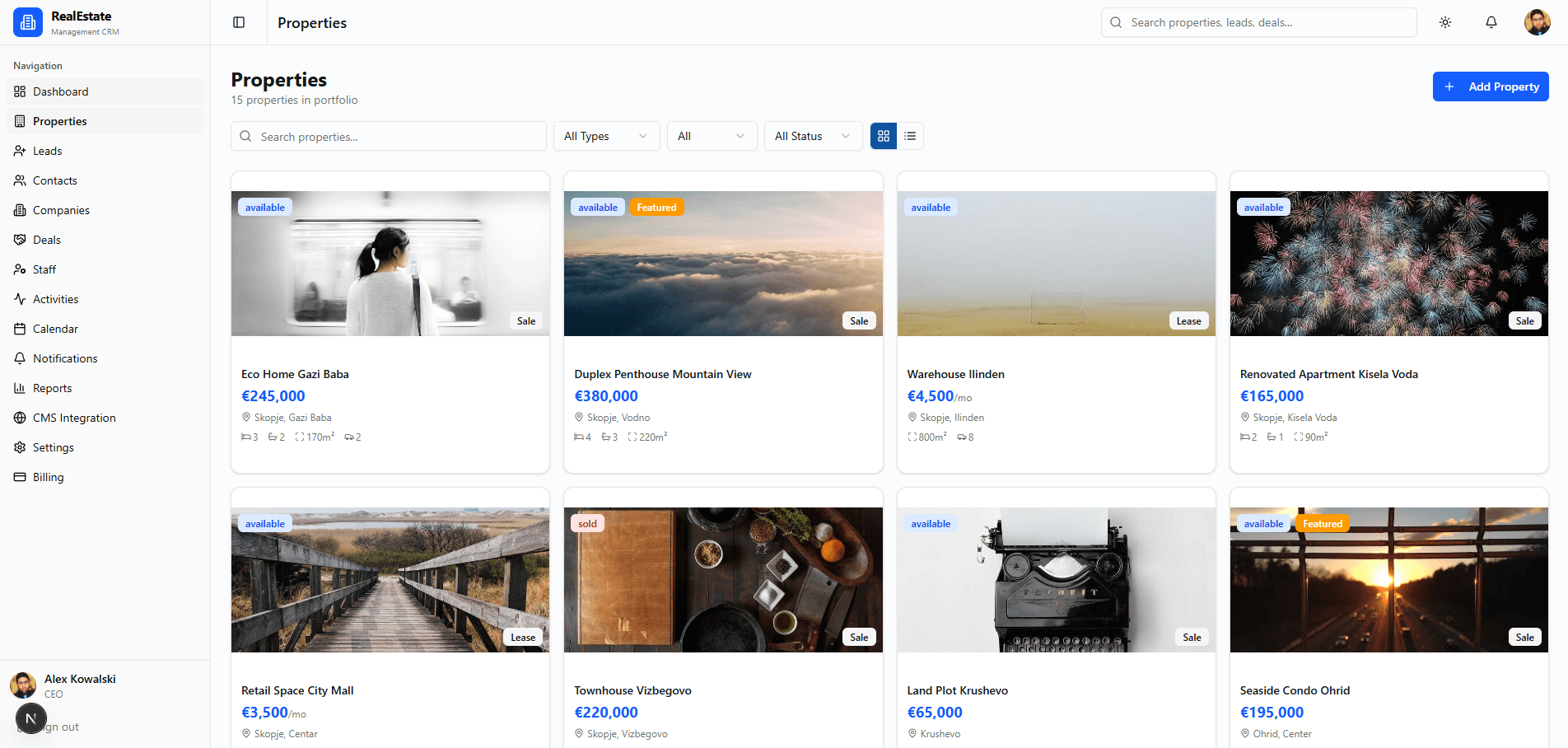Click Duplex Penthouse Mountain View title

click(663, 374)
